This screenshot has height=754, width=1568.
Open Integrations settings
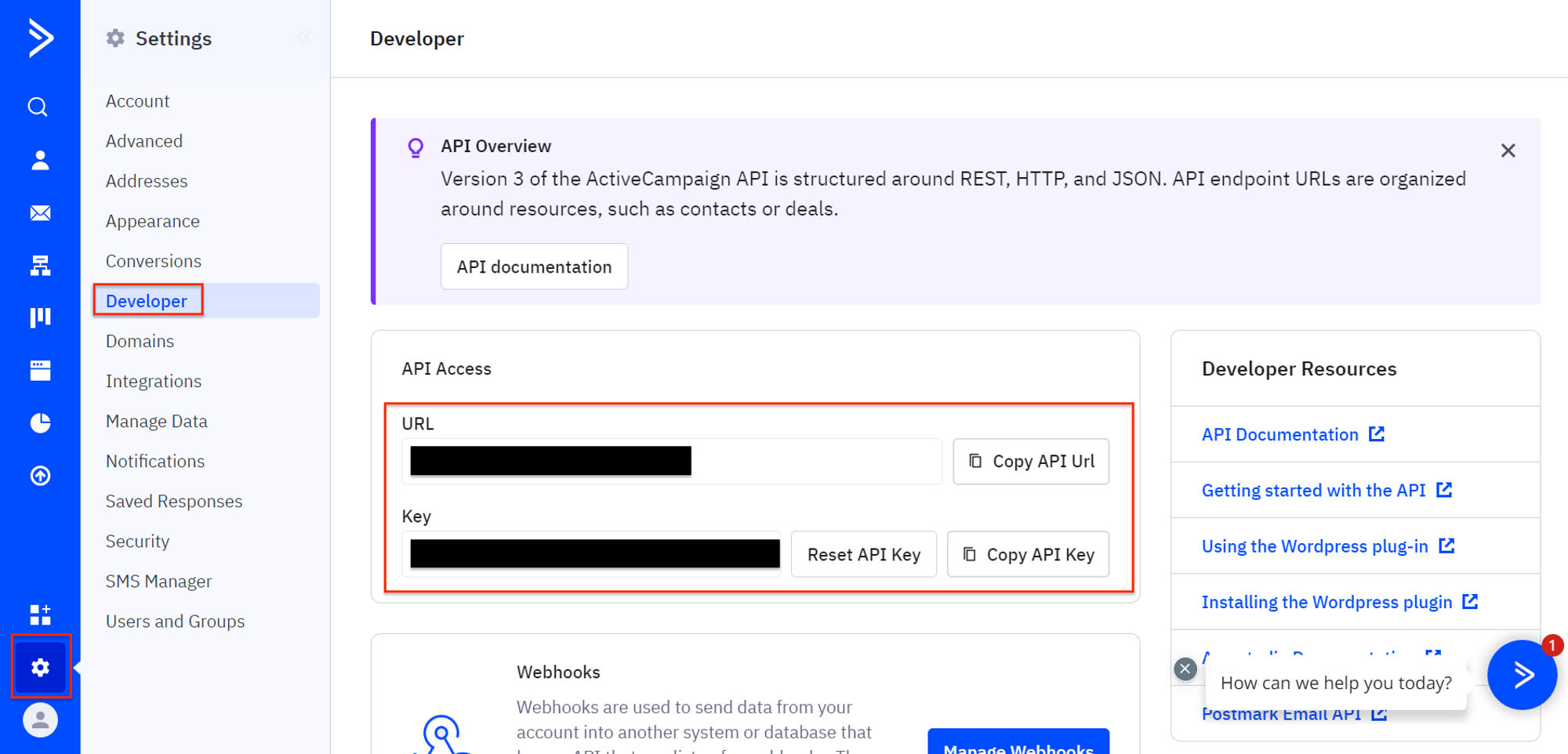pyautogui.click(x=154, y=381)
